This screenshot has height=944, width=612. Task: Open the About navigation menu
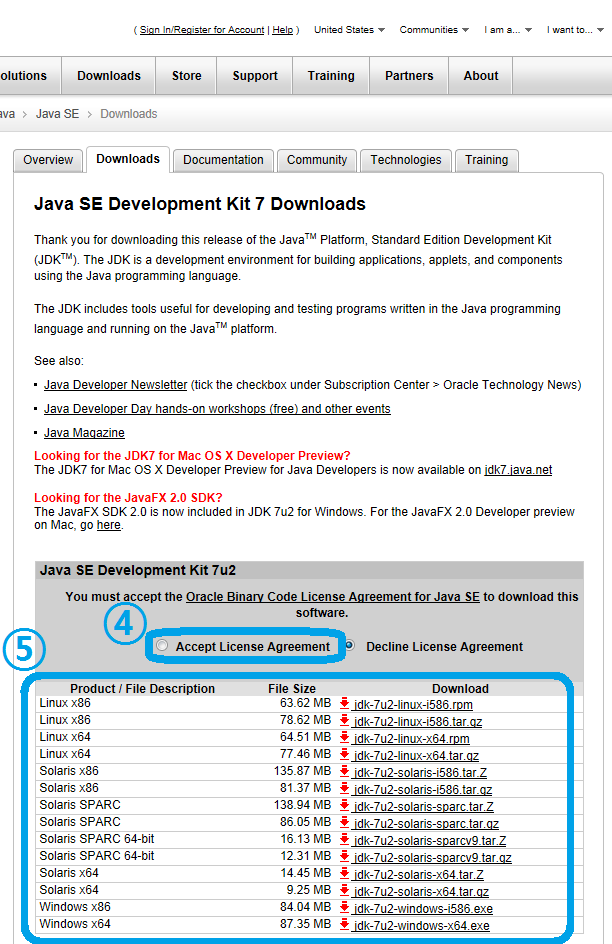(481, 76)
